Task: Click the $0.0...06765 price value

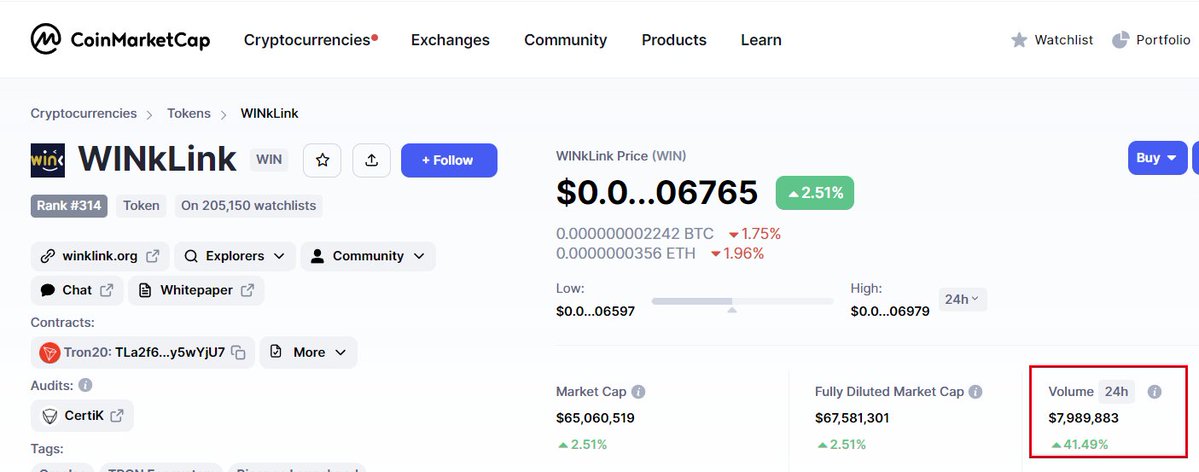Action: pyautogui.click(x=657, y=193)
